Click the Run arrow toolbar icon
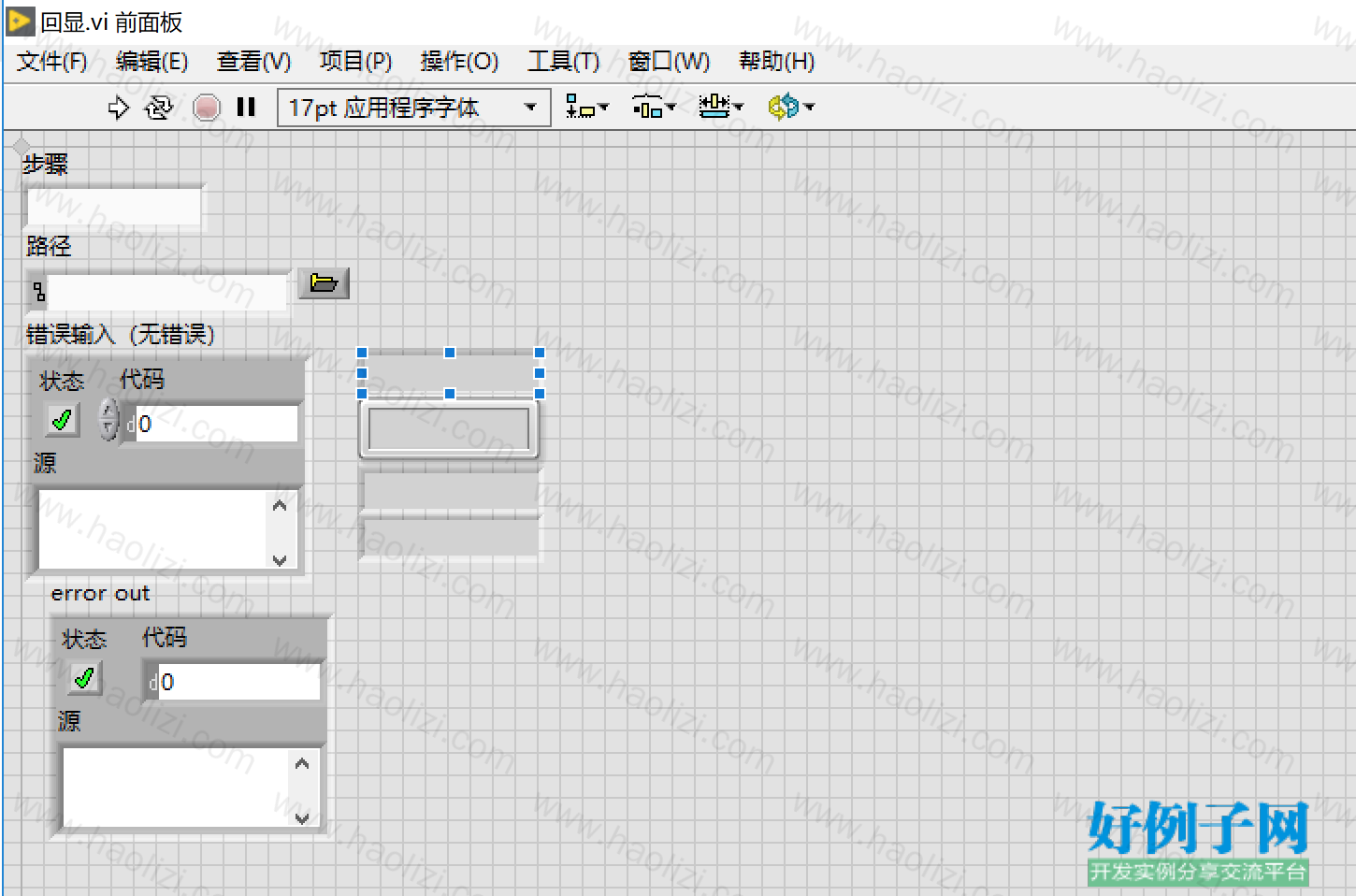Viewport: 1356px width, 896px height. [119, 108]
